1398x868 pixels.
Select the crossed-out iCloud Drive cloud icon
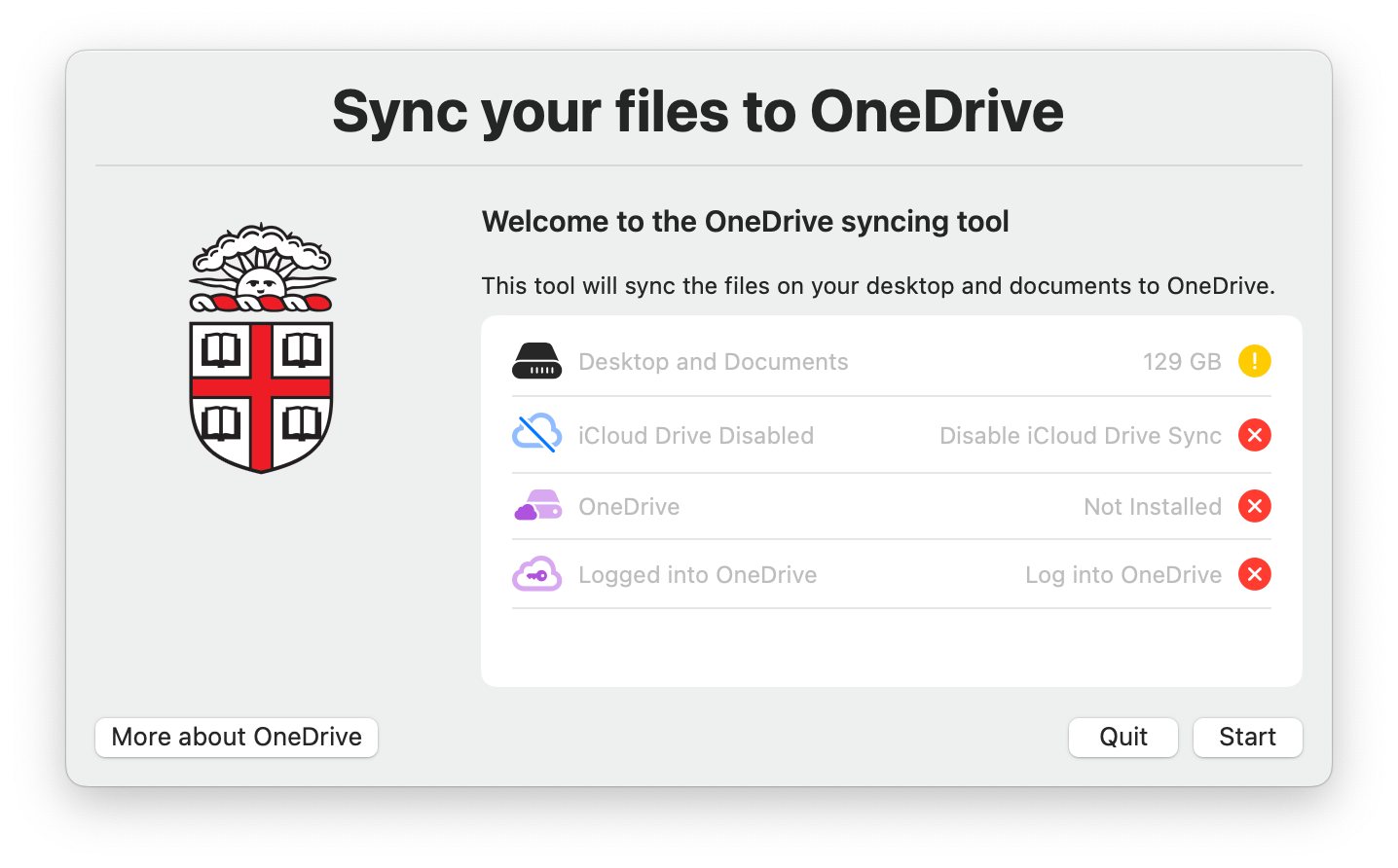(536, 435)
